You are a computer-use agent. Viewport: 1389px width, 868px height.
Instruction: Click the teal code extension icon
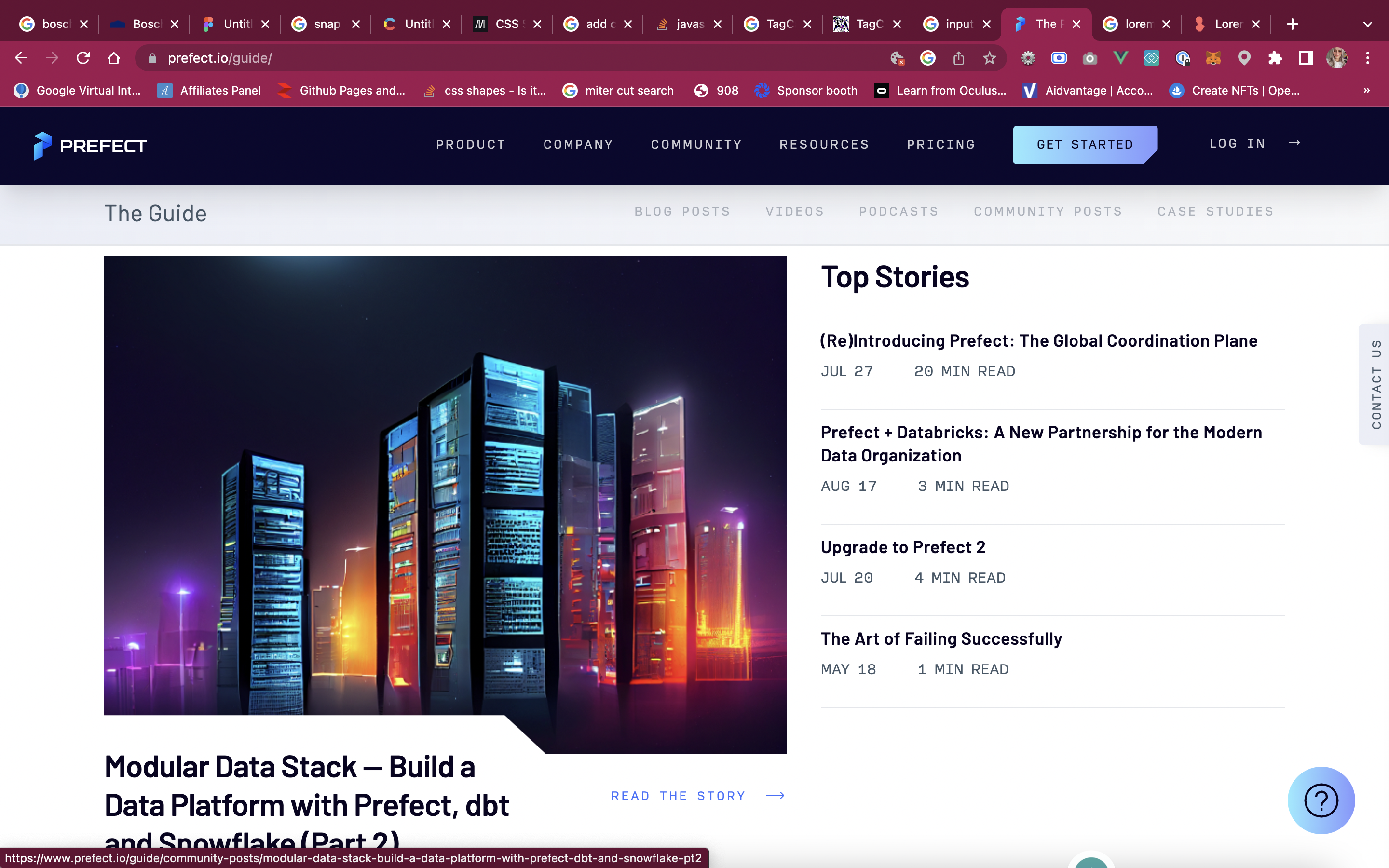(1151, 58)
